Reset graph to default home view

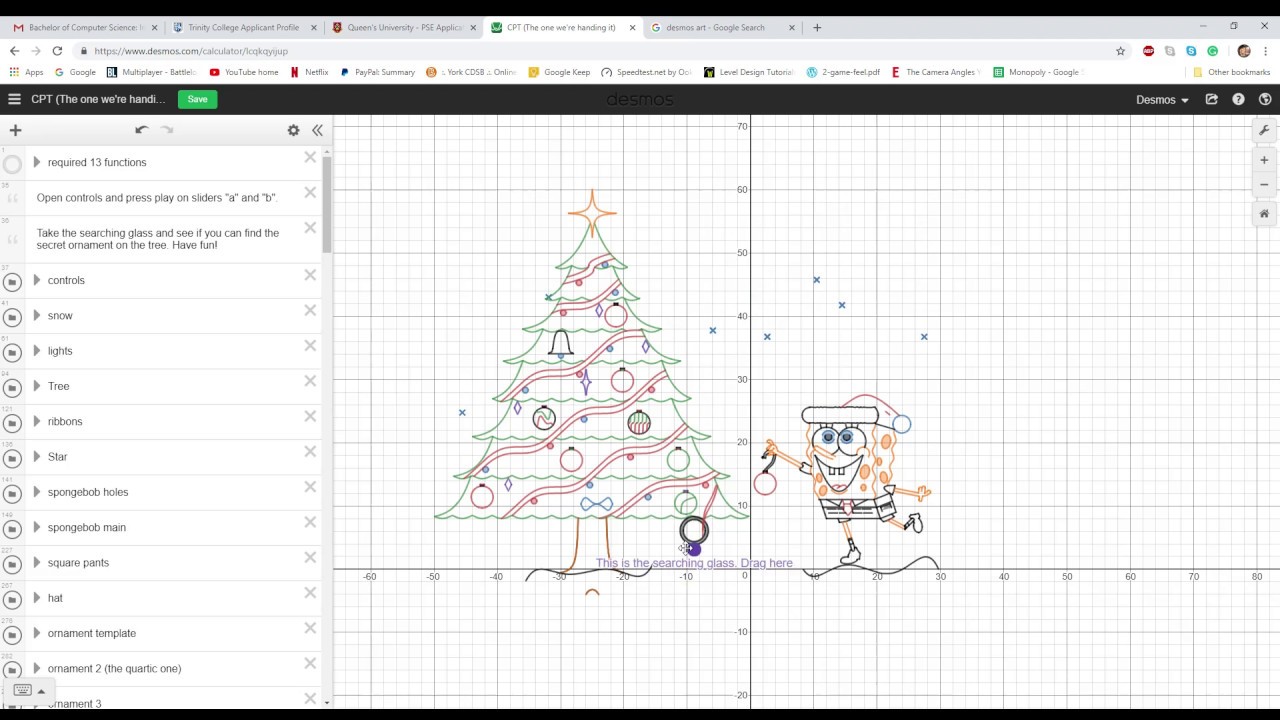pos(1264,213)
